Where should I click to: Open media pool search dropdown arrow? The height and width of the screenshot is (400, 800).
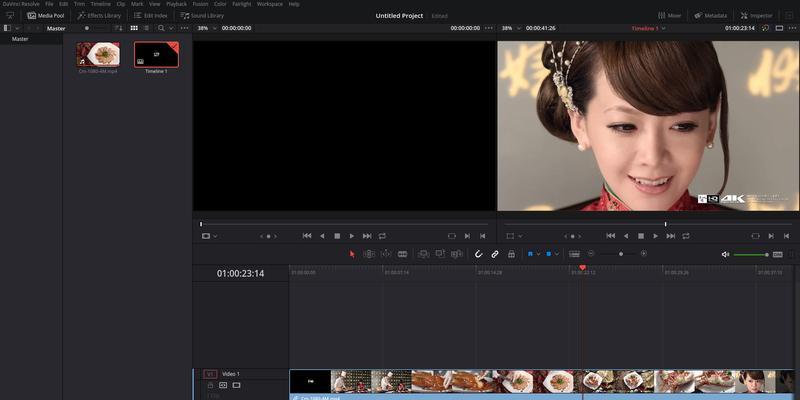tap(171, 29)
